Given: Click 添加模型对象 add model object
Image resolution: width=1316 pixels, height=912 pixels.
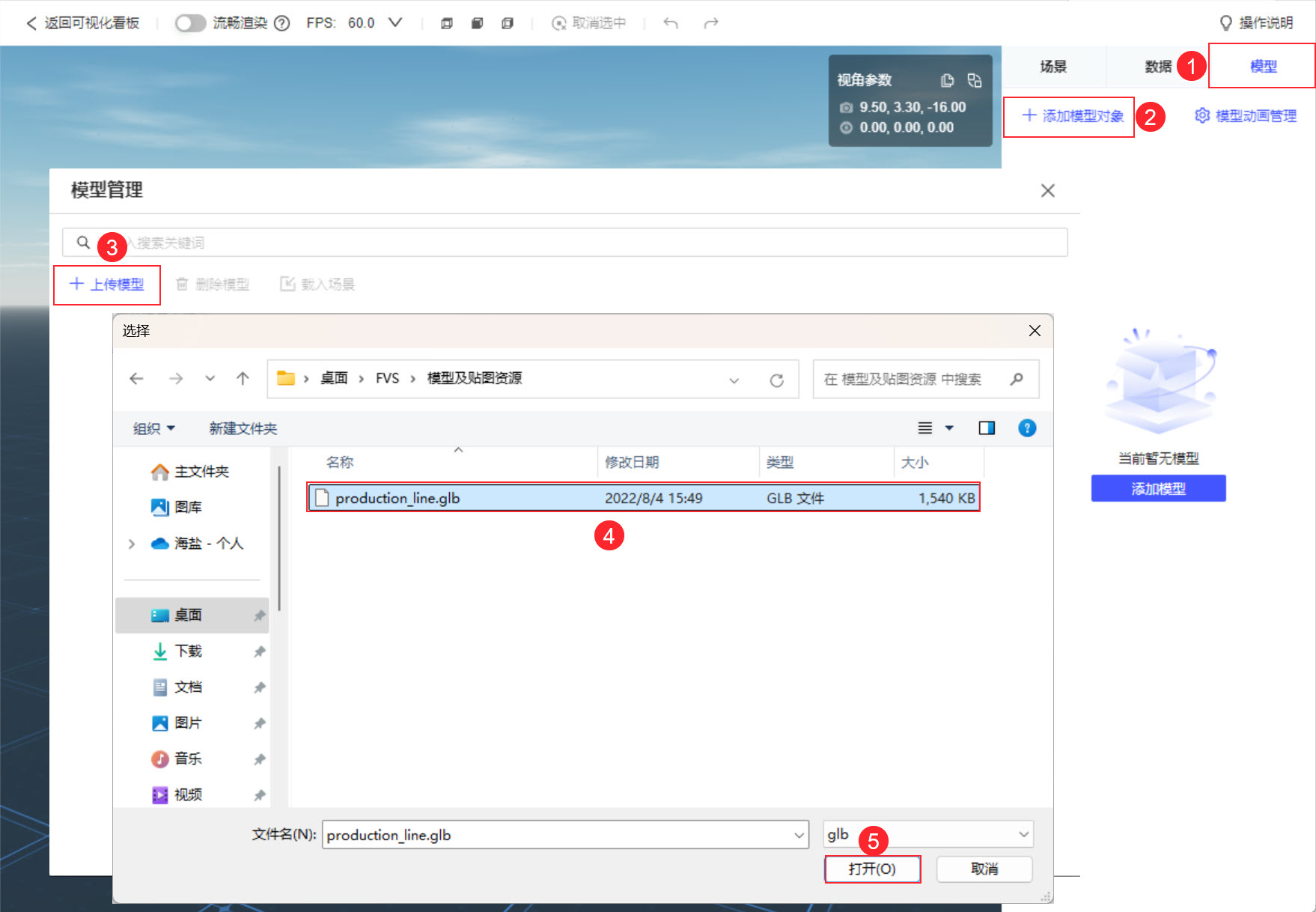Looking at the screenshot, I should point(1073,116).
